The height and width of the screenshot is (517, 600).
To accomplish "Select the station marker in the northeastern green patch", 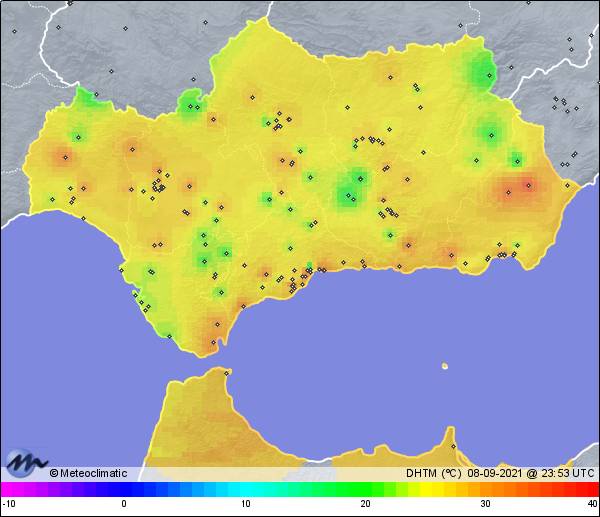I will [489, 75].
